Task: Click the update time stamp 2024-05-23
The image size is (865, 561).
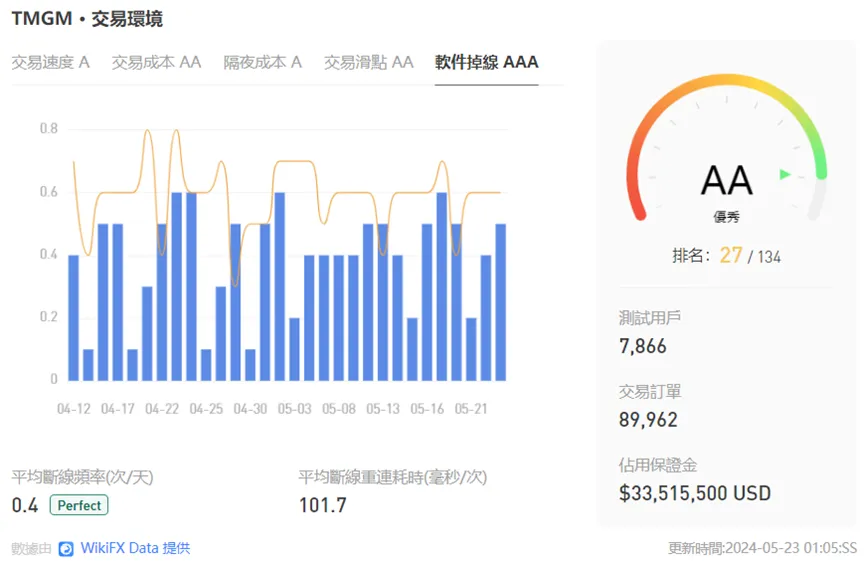Action: (761, 548)
